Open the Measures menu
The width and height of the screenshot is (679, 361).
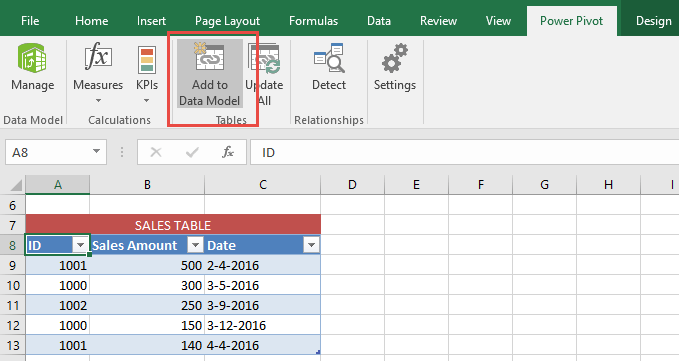point(98,74)
